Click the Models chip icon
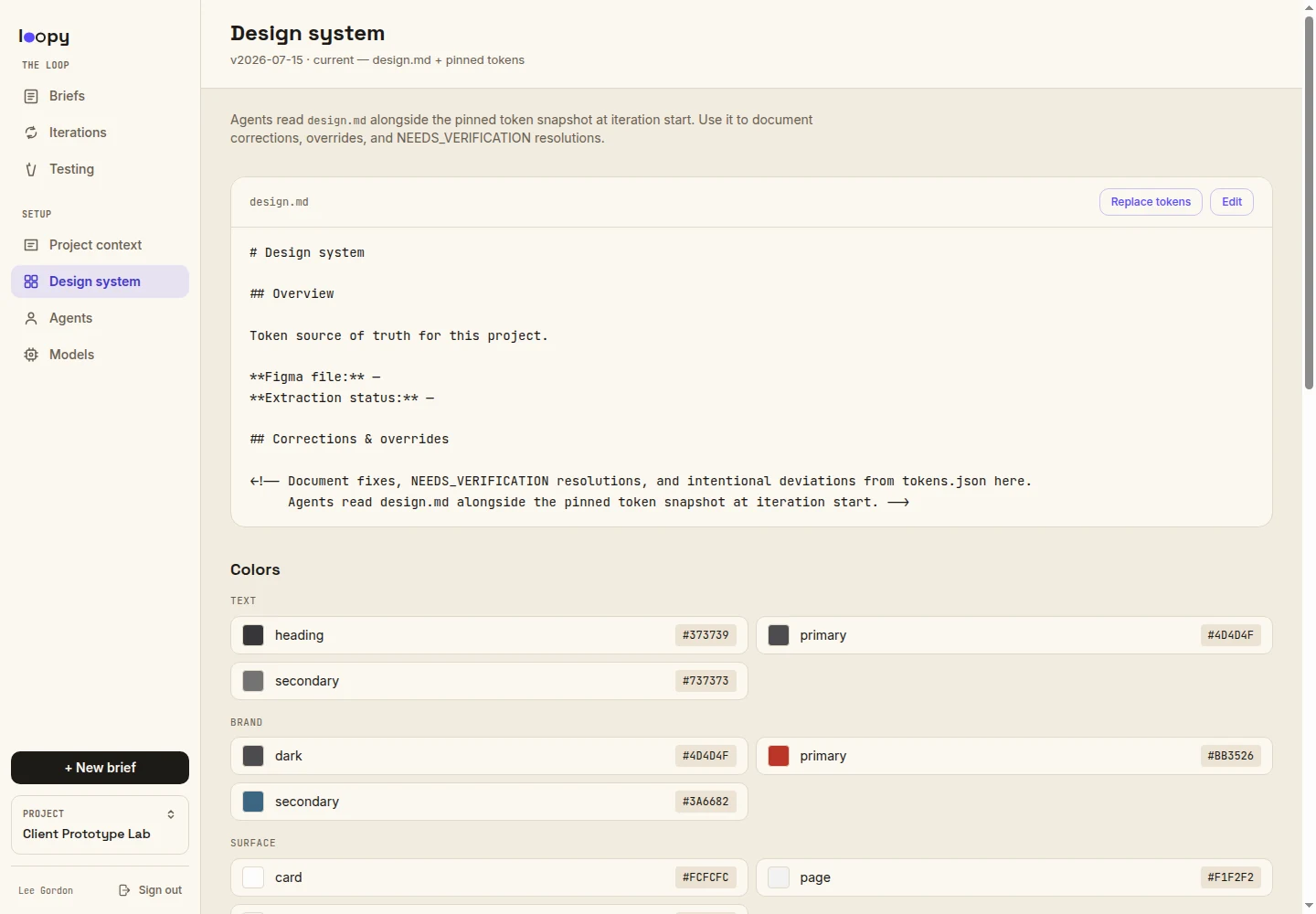The image size is (1316, 914). pos(31,355)
